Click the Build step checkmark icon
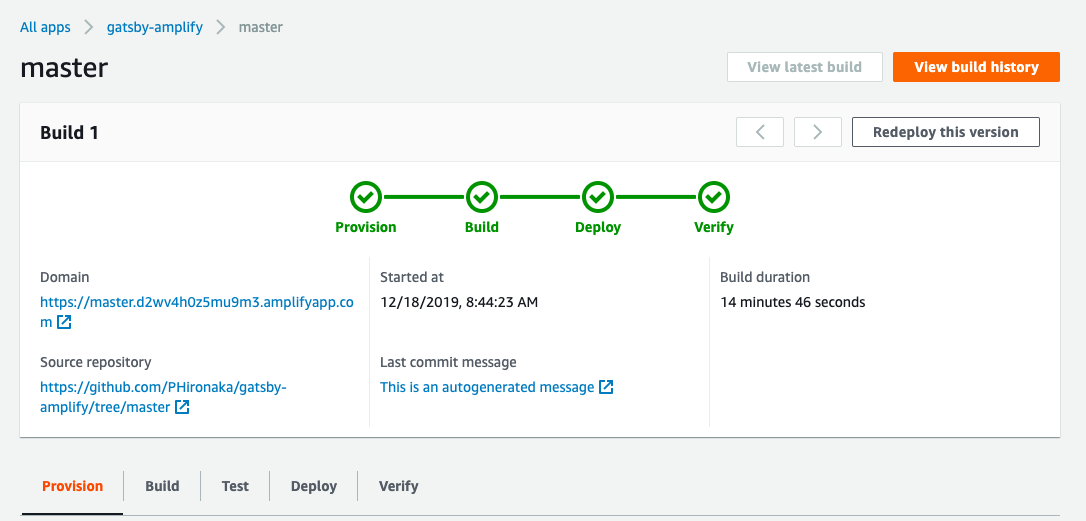The width and height of the screenshot is (1086, 521). pyautogui.click(x=481, y=197)
